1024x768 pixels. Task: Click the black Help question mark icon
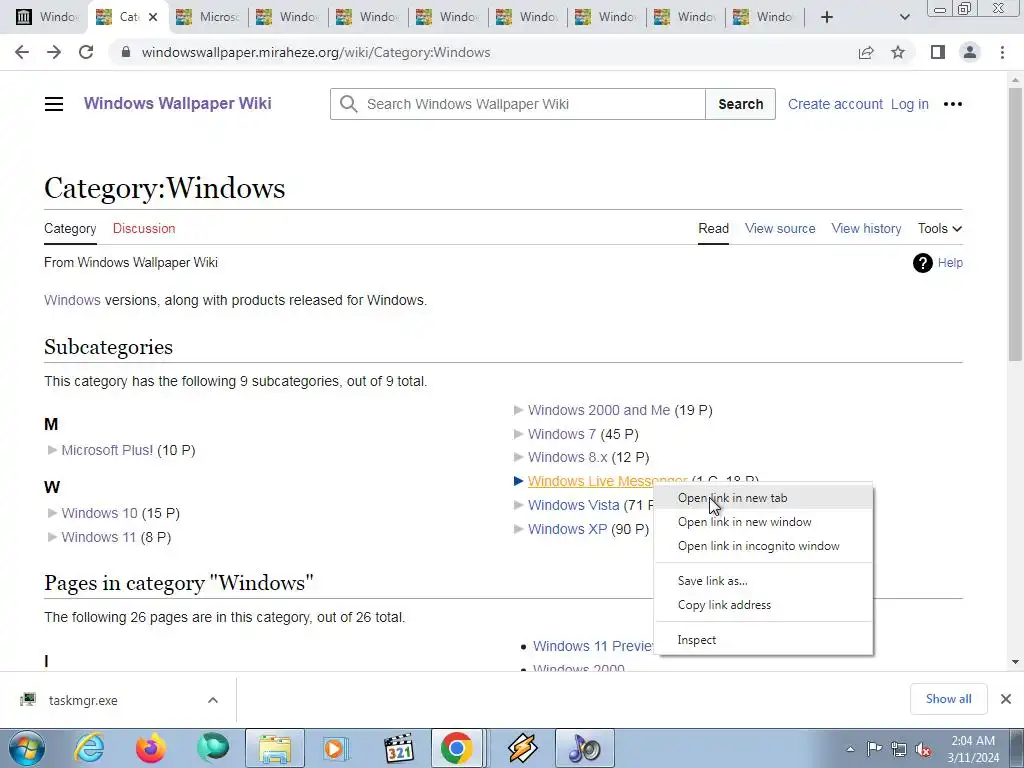(922, 263)
